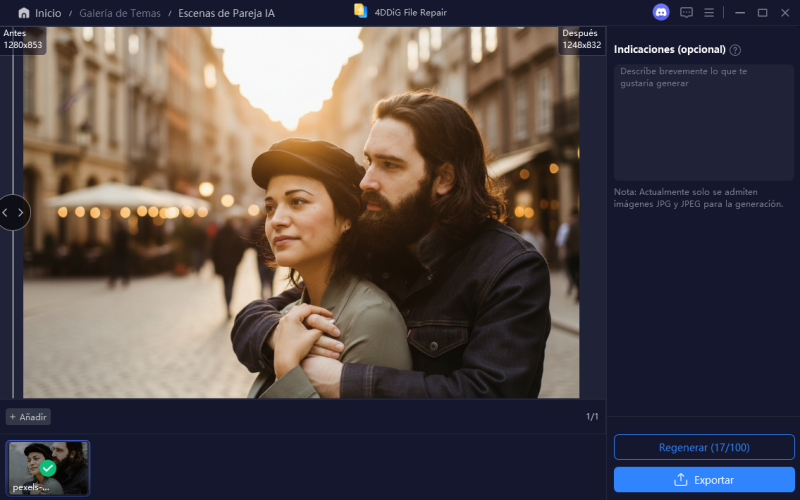Click the help icon beside Indicaciones
Image resolution: width=800 pixels, height=500 pixels.
[x=735, y=50]
